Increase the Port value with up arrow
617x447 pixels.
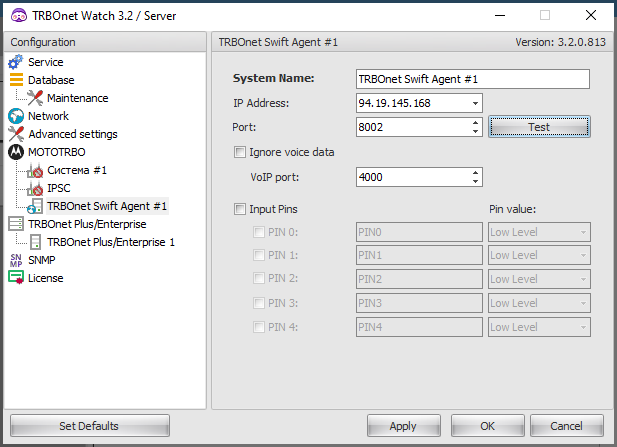pos(475,123)
